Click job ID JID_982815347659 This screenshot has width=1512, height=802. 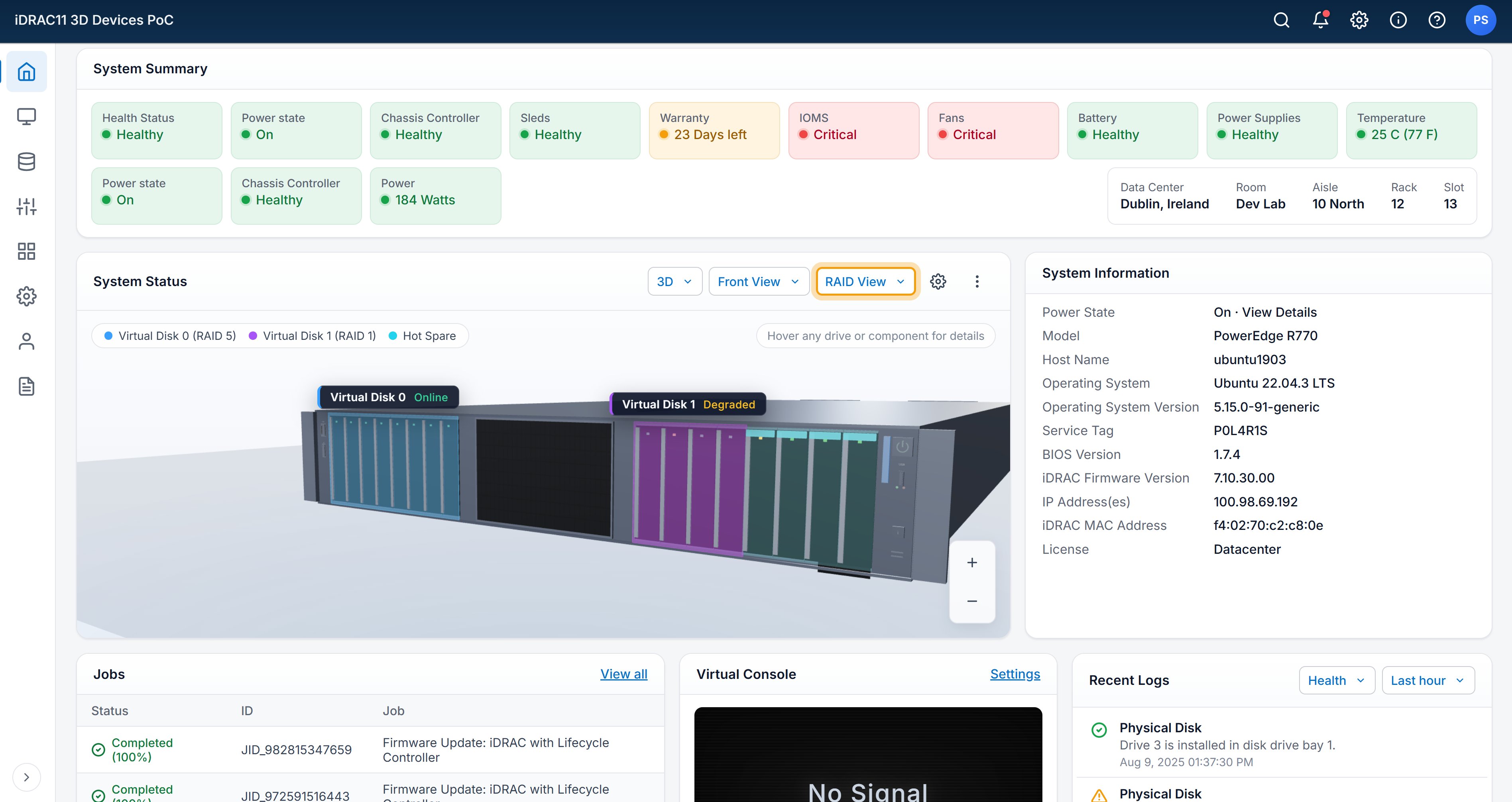tap(297, 750)
